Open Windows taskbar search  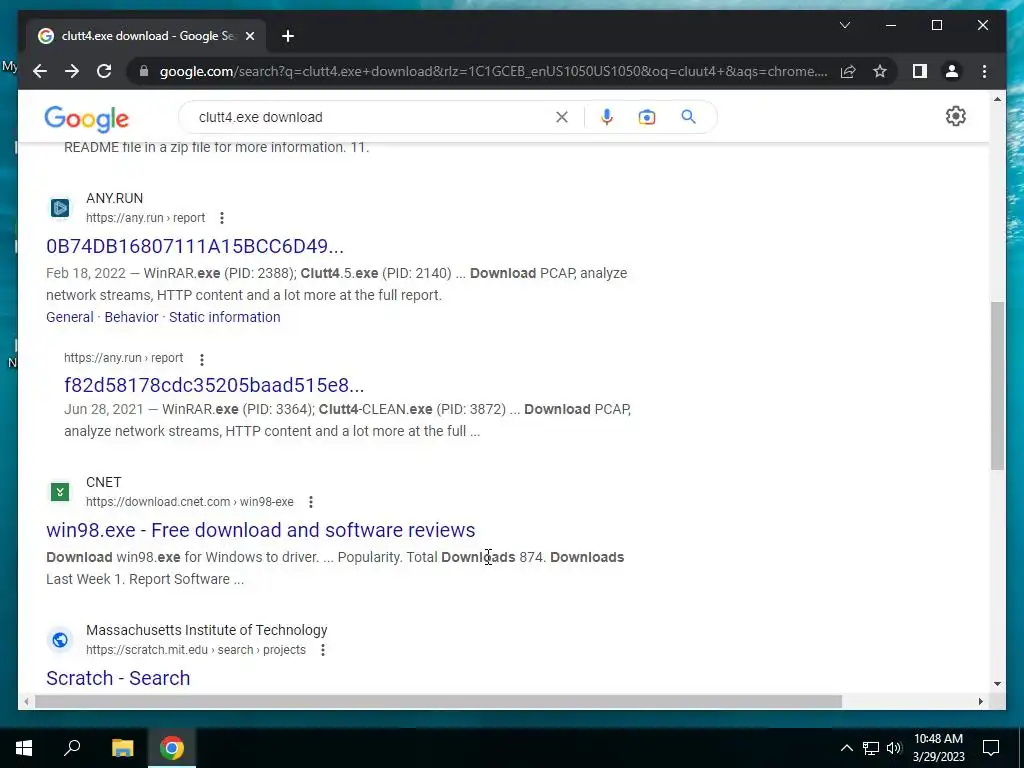(x=72, y=748)
